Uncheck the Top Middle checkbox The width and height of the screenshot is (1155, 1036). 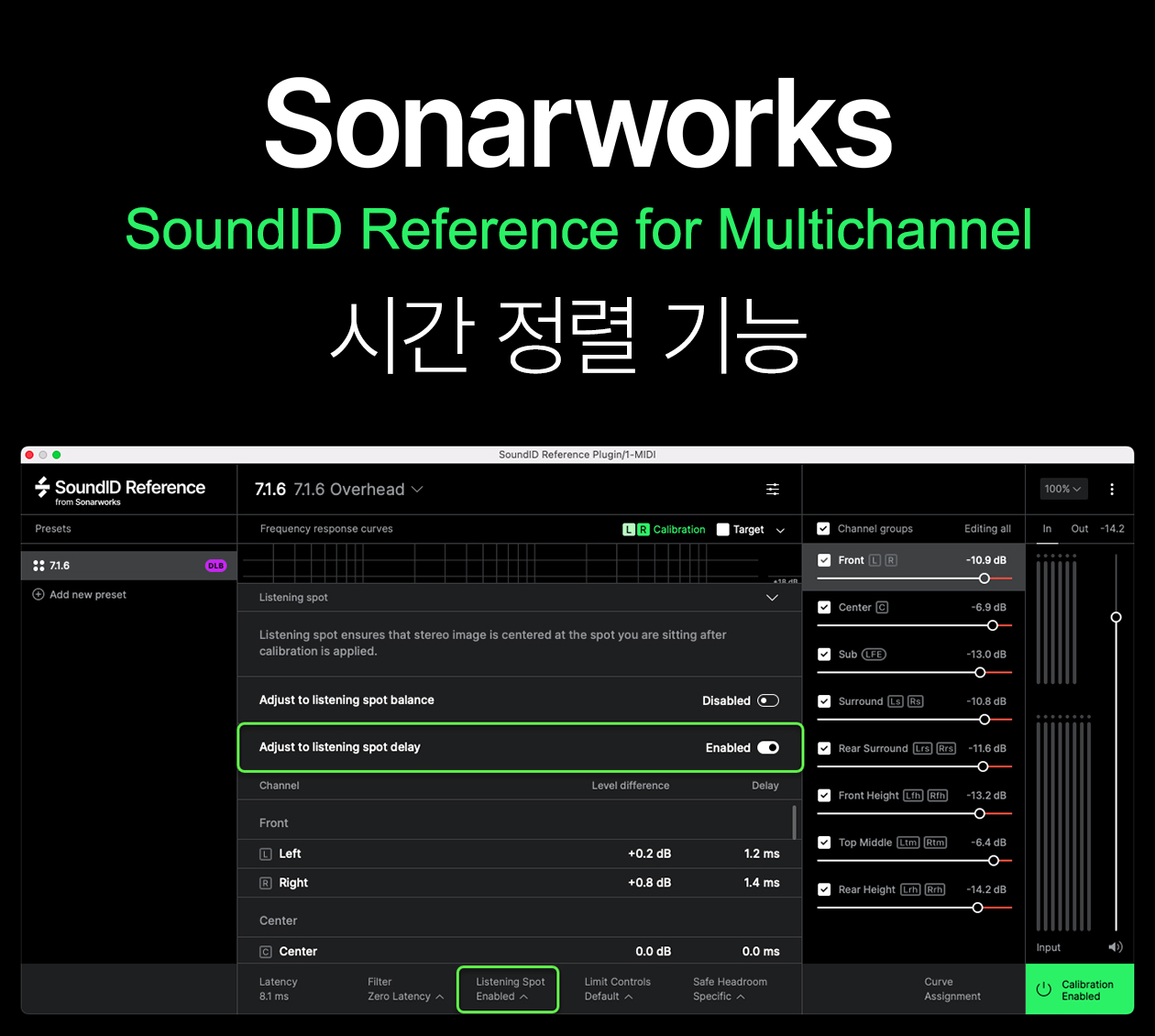click(824, 843)
